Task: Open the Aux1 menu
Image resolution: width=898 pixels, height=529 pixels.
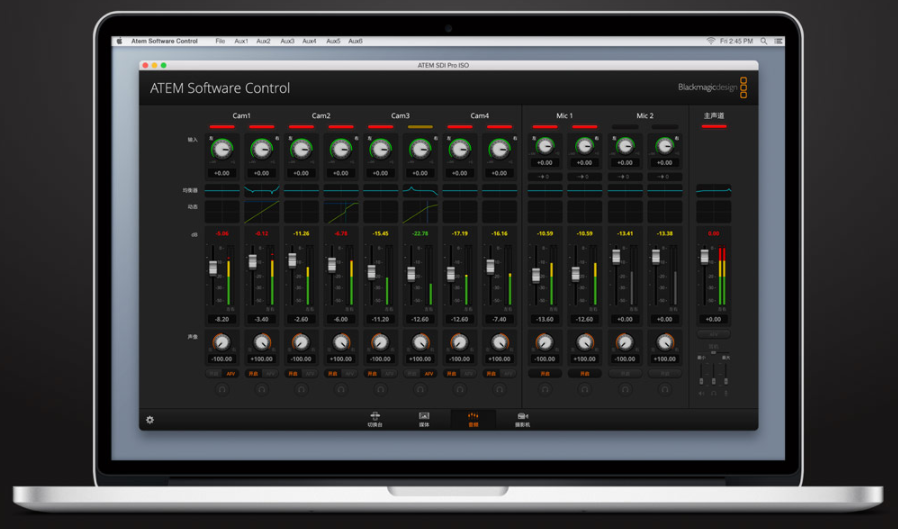Action: tap(241, 41)
